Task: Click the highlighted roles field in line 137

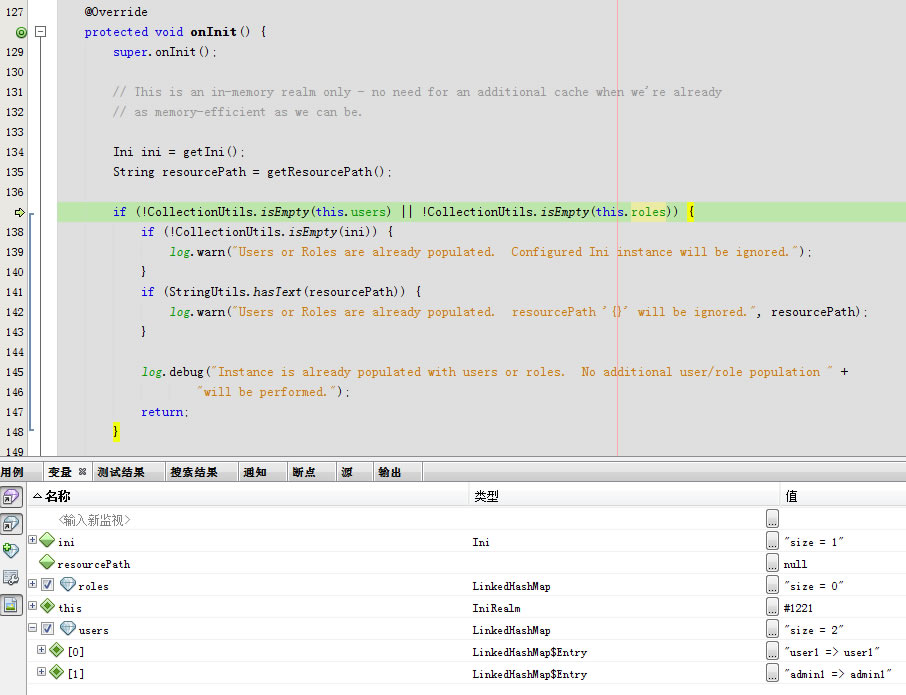Action: 648,212
